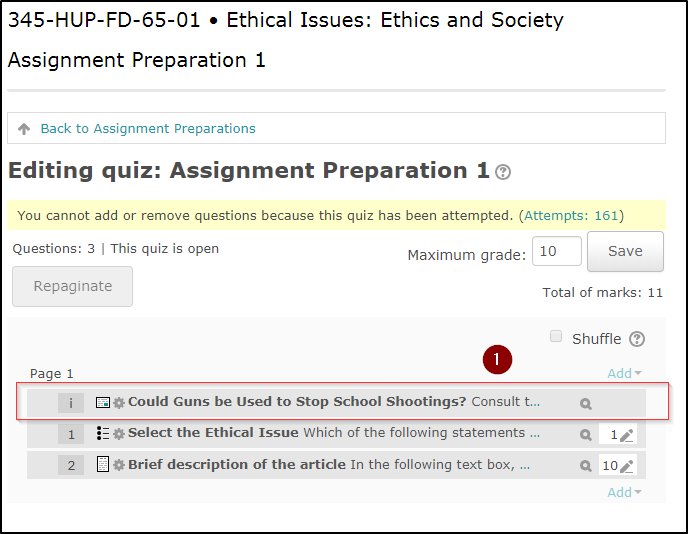Image resolution: width=688 pixels, height=534 pixels.
Task: Open help icon beside Shuffle
Action: [x=637, y=339]
